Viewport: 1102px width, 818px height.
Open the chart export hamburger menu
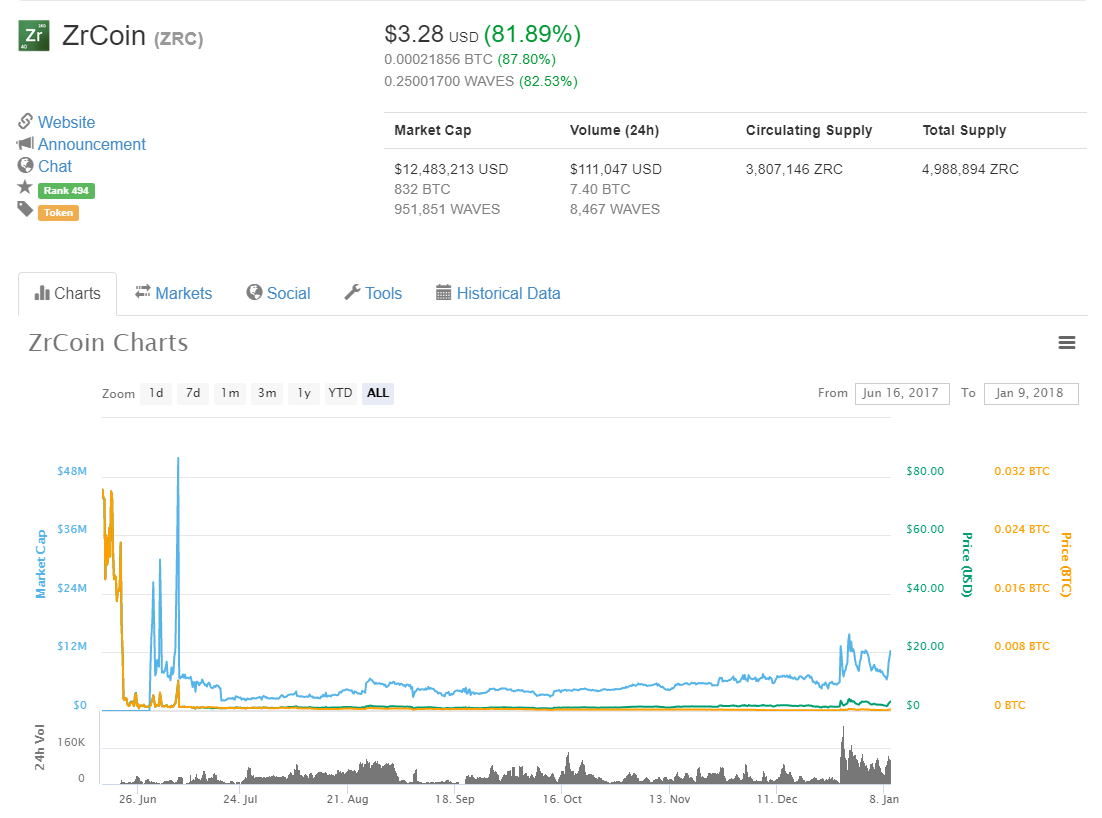coord(1067,342)
